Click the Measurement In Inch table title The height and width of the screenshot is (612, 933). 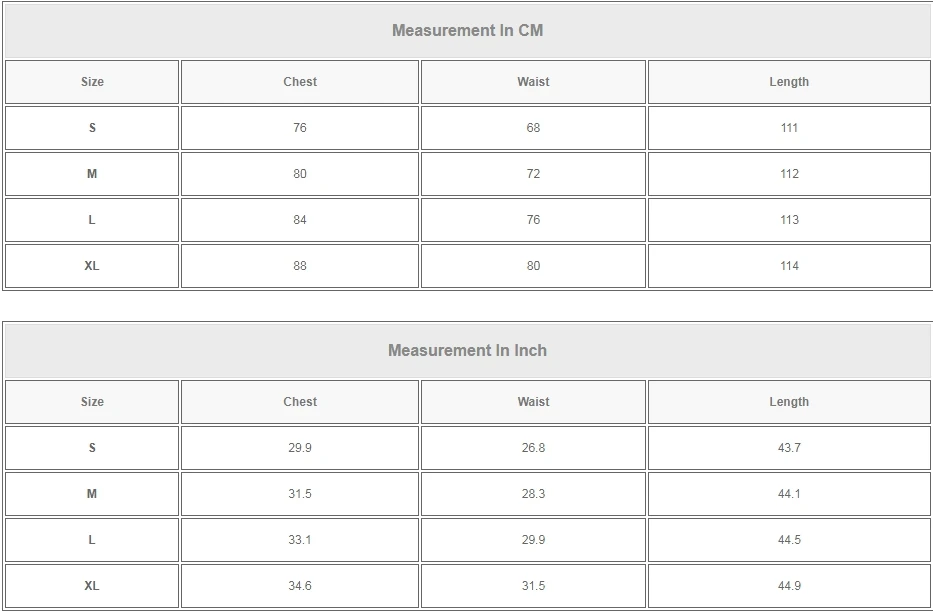[x=467, y=350]
